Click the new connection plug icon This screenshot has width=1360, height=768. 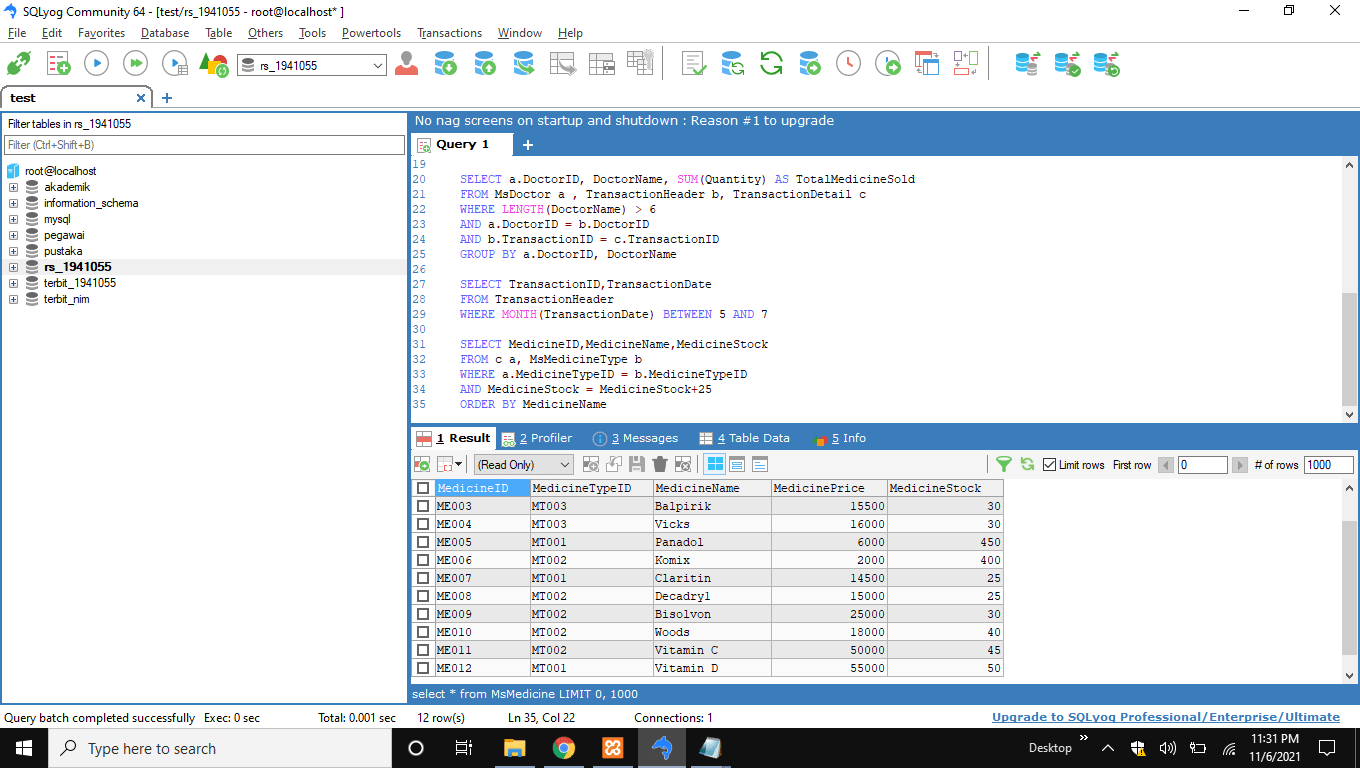point(18,64)
